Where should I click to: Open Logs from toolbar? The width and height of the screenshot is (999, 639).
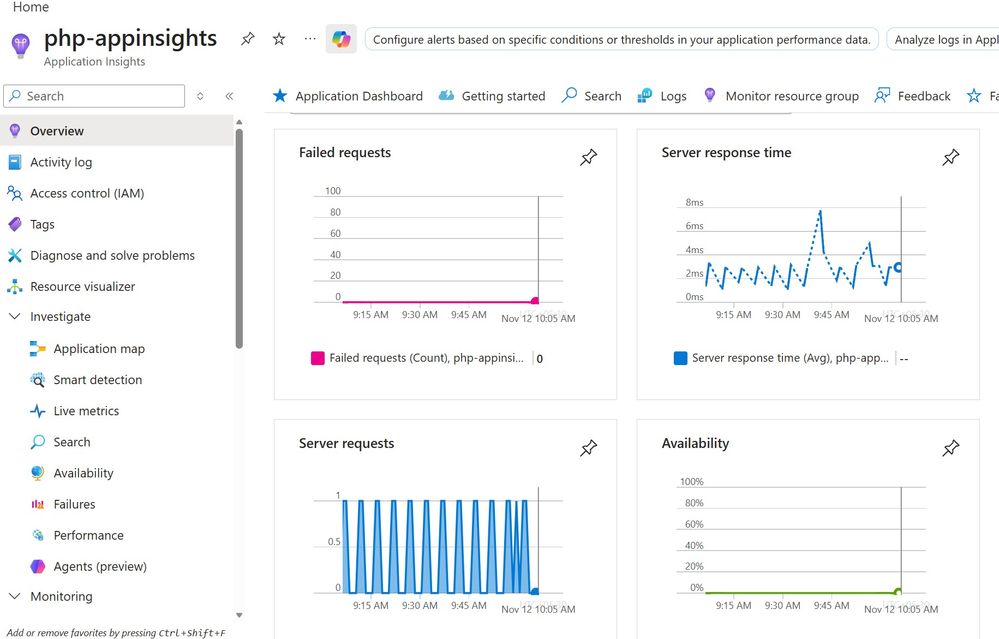pos(662,96)
